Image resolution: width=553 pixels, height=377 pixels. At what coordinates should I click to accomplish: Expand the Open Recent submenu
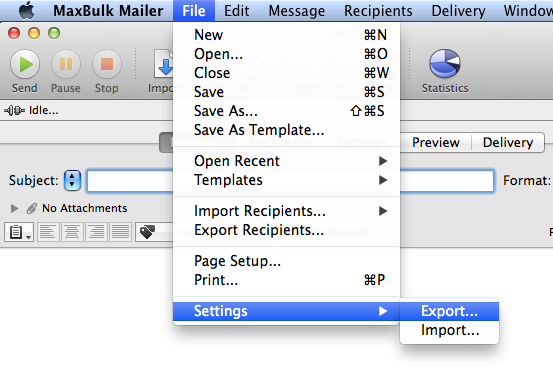click(286, 161)
